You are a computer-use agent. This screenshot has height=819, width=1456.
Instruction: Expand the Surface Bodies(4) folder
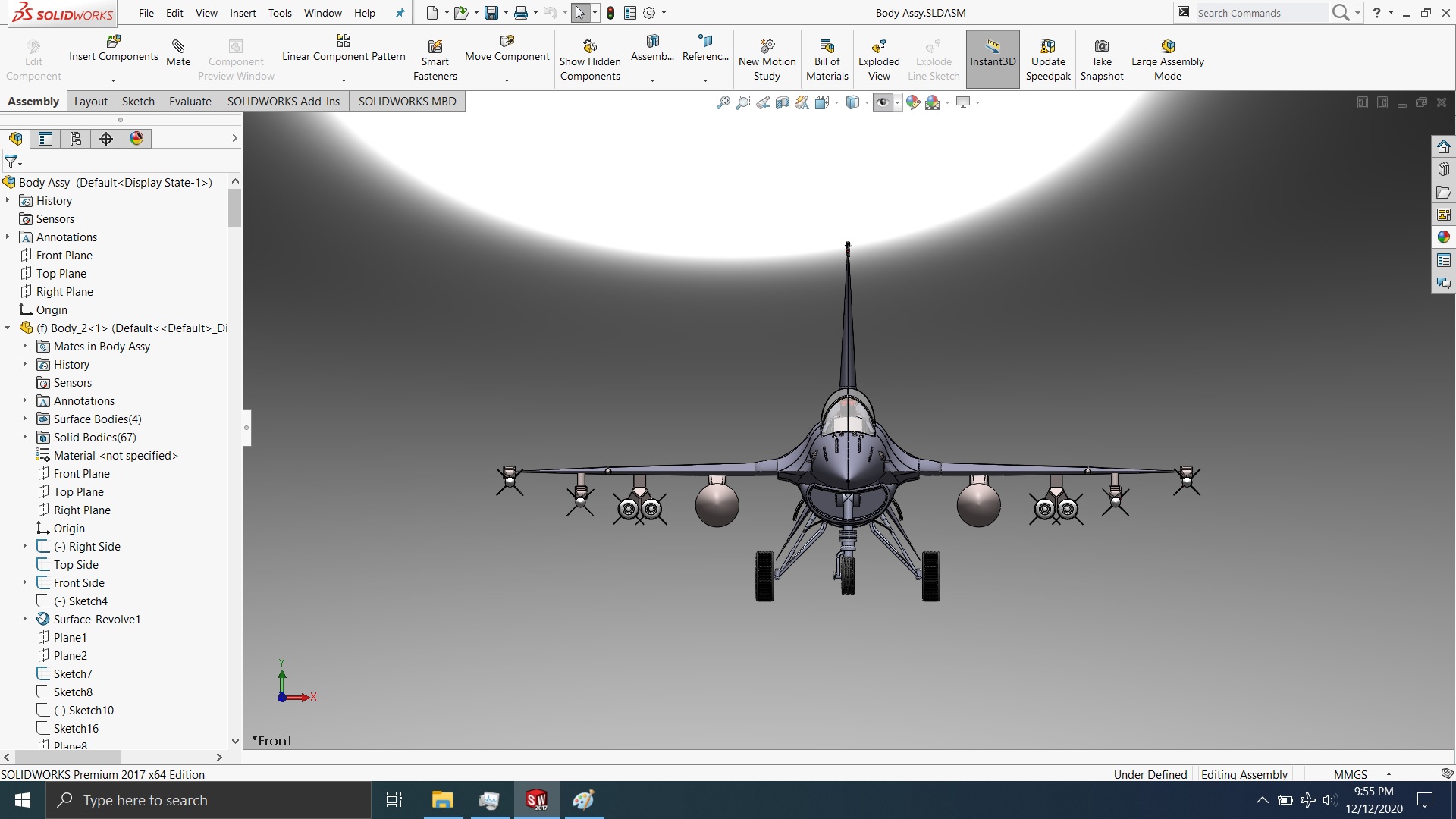[24, 419]
